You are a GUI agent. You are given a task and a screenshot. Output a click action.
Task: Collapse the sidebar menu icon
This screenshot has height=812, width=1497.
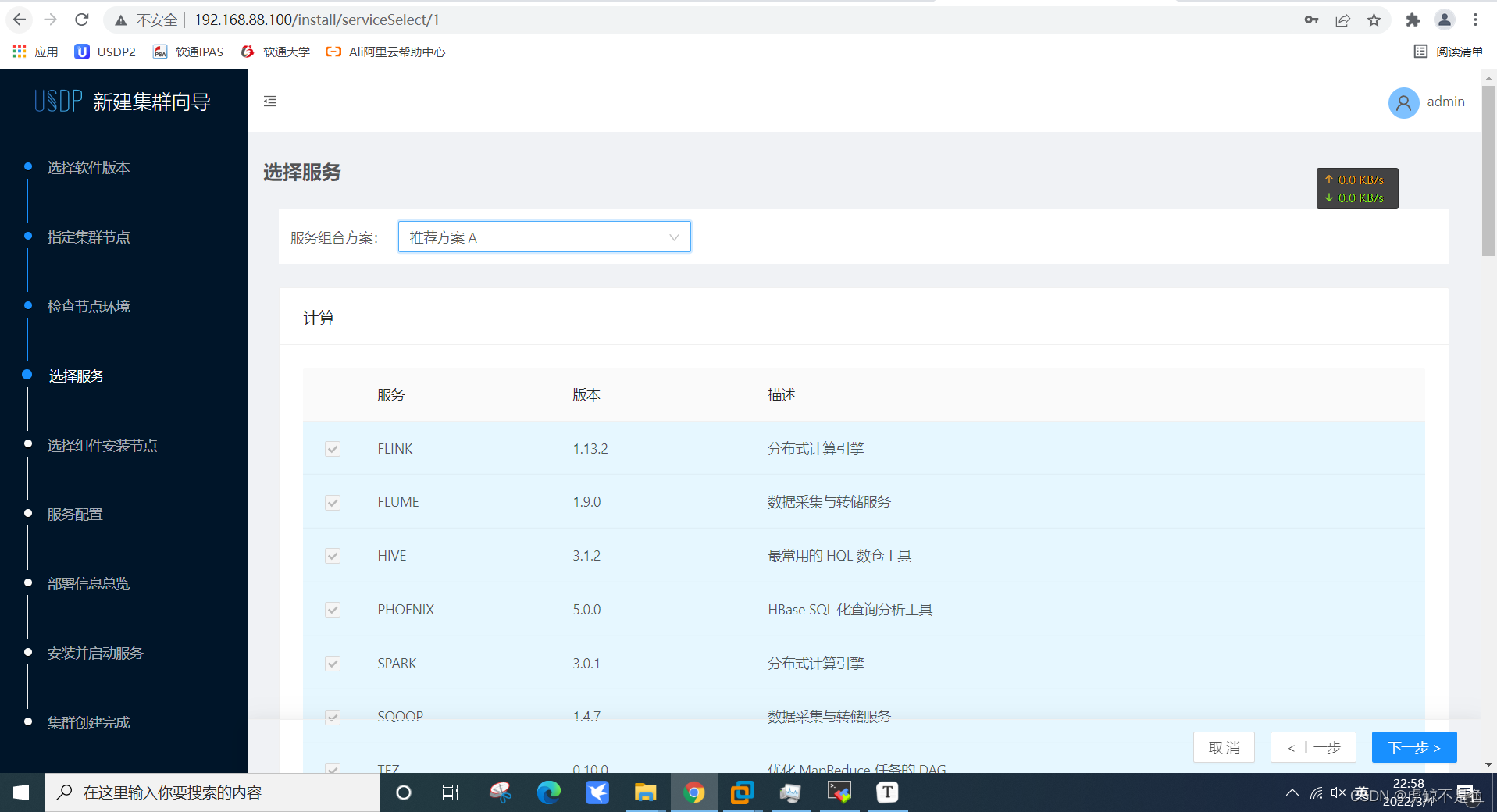point(270,101)
